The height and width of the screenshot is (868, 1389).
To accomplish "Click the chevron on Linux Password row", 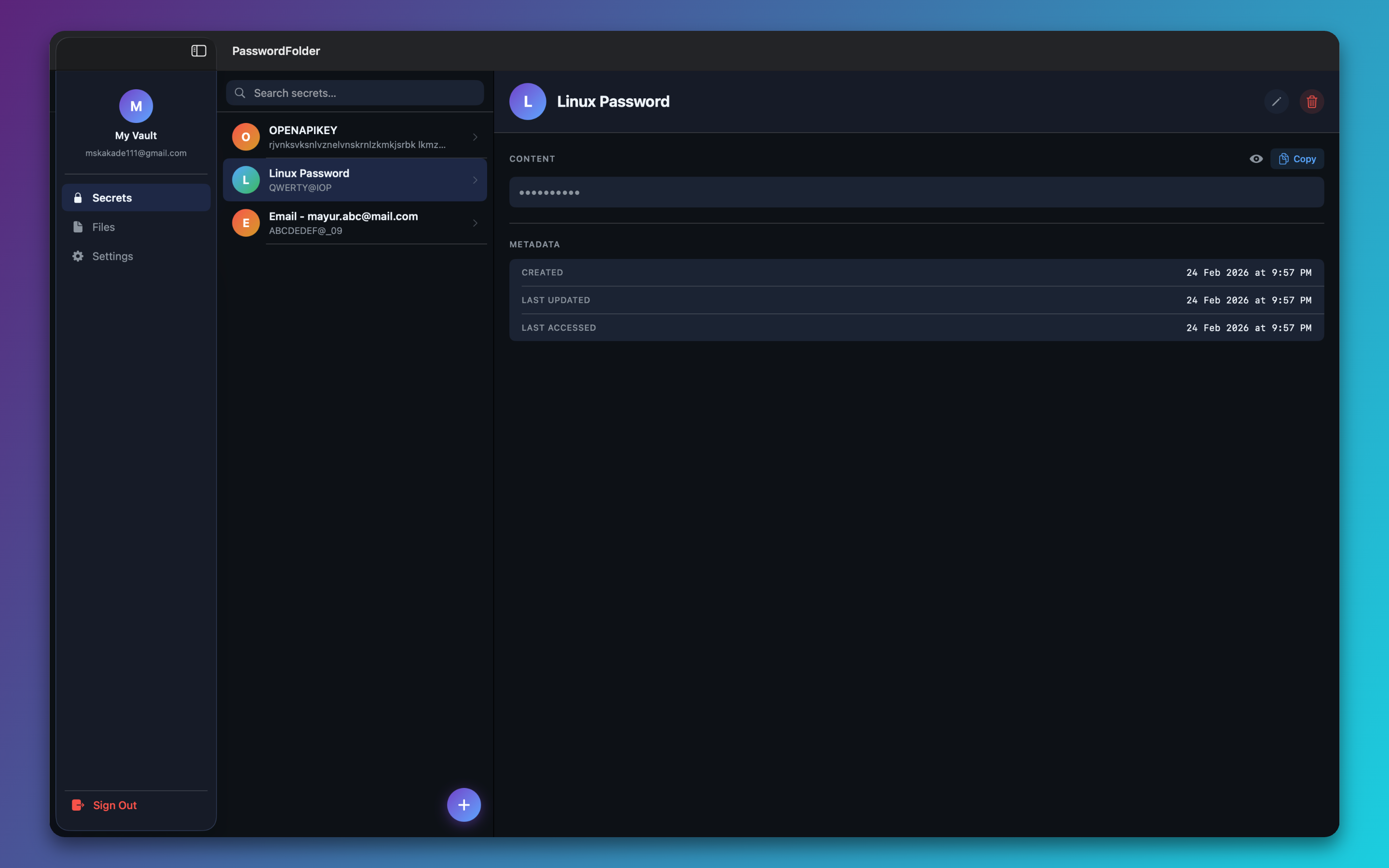I will pyautogui.click(x=476, y=180).
